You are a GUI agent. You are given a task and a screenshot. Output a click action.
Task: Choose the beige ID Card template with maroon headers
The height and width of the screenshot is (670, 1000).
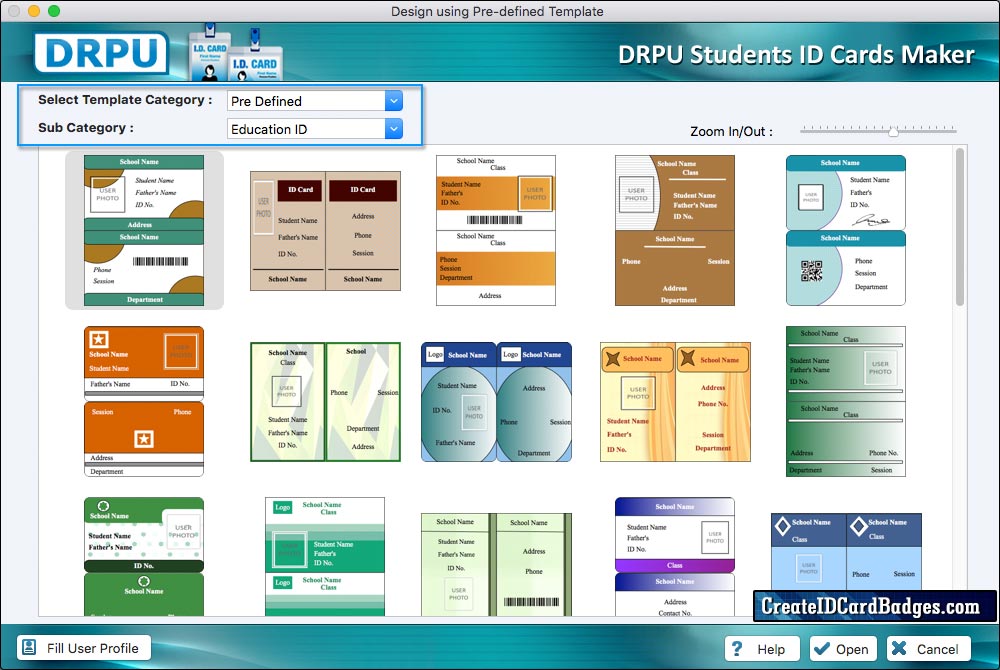[325, 231]
